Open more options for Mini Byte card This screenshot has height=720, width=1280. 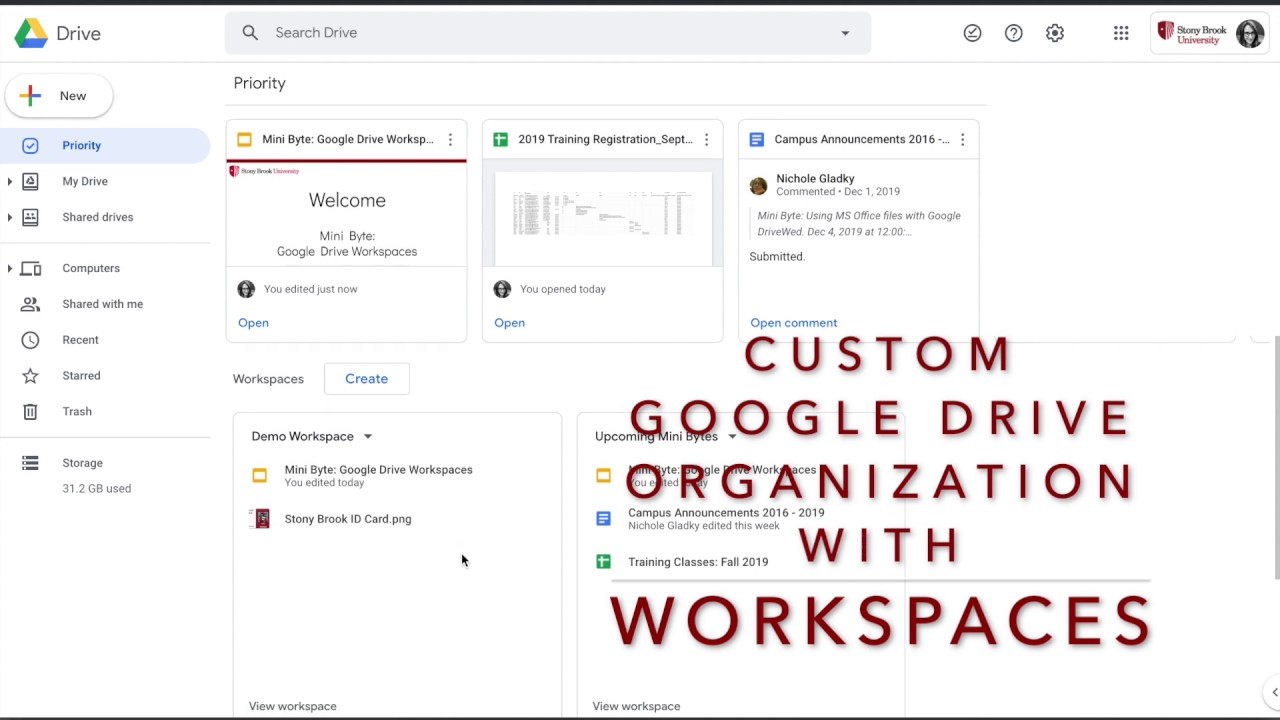pyautogui.click(x=450, y=140)
